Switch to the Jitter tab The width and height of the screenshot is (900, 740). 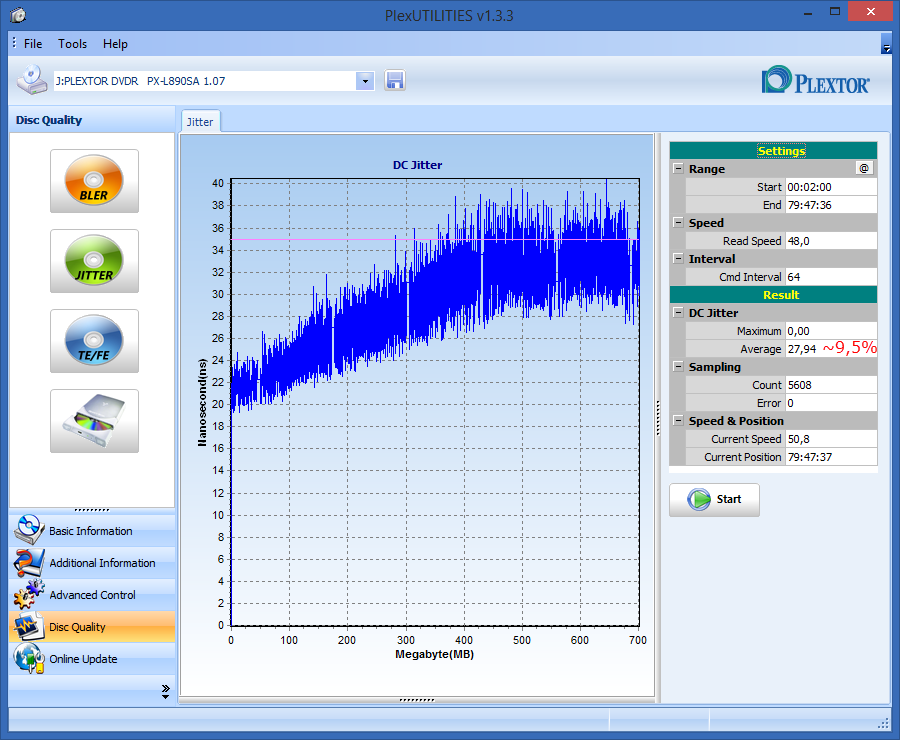tap(200, 122)
